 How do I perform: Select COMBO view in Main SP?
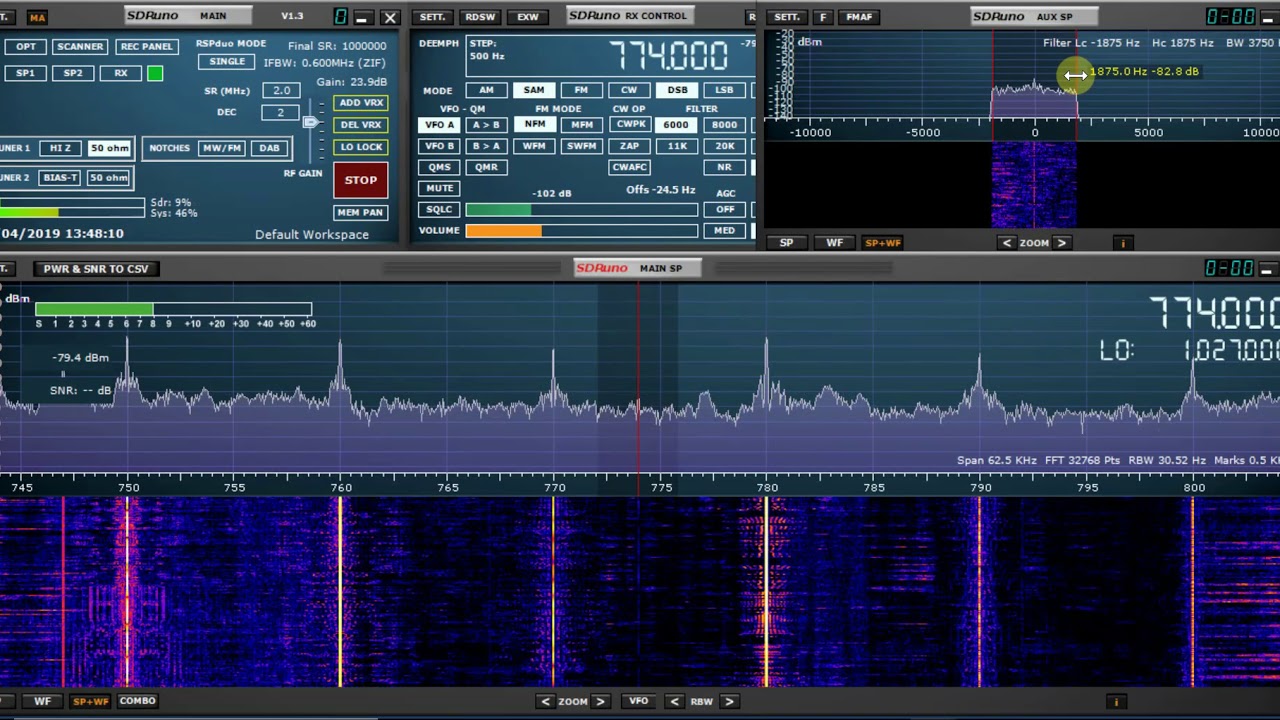[137, 701]
